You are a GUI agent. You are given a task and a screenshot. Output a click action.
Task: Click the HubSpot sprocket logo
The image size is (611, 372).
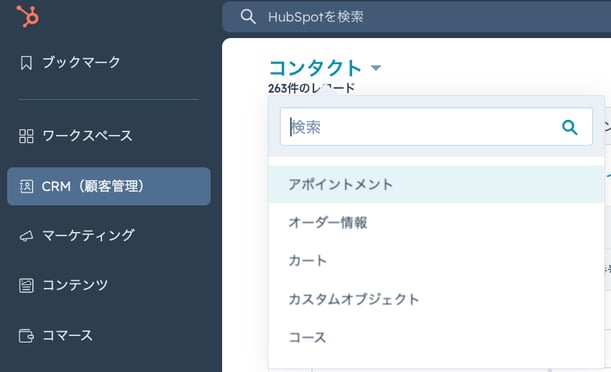(28, 16)
